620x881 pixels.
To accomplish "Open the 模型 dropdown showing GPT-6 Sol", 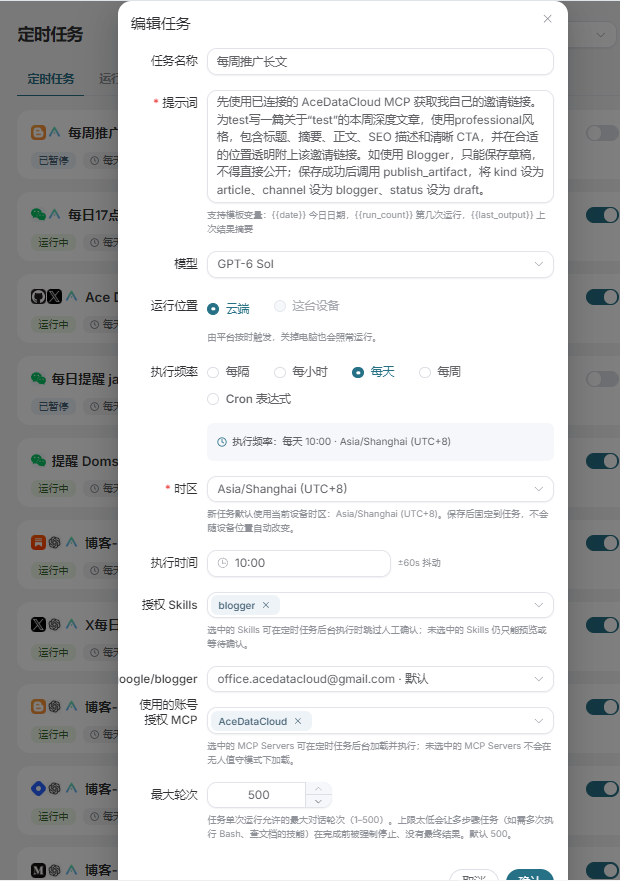I will 380,264.
